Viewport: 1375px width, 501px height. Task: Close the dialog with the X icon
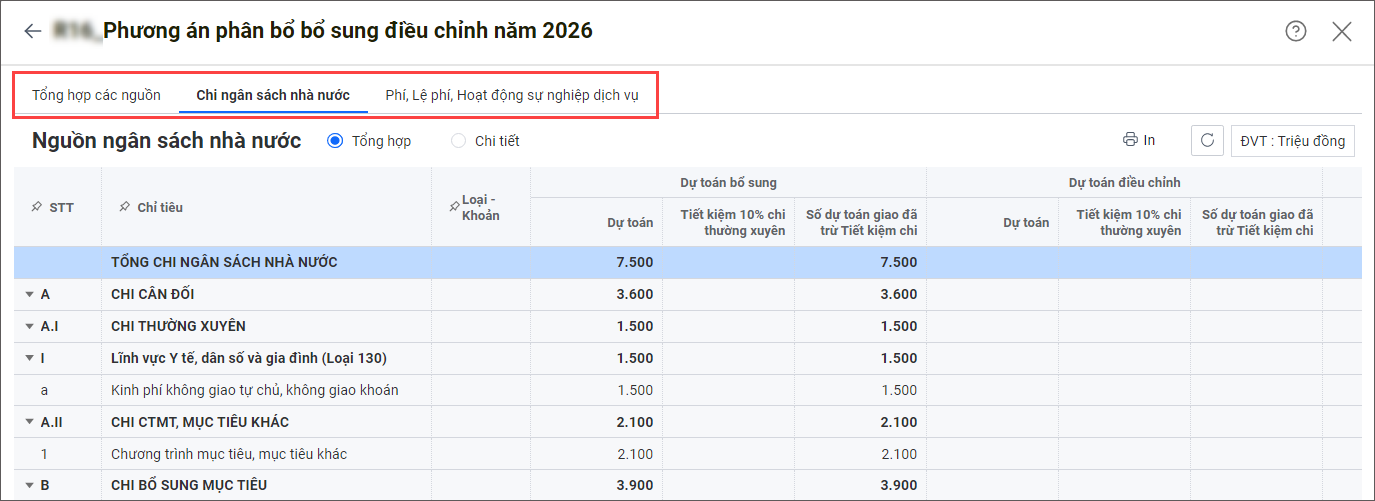1342,31
